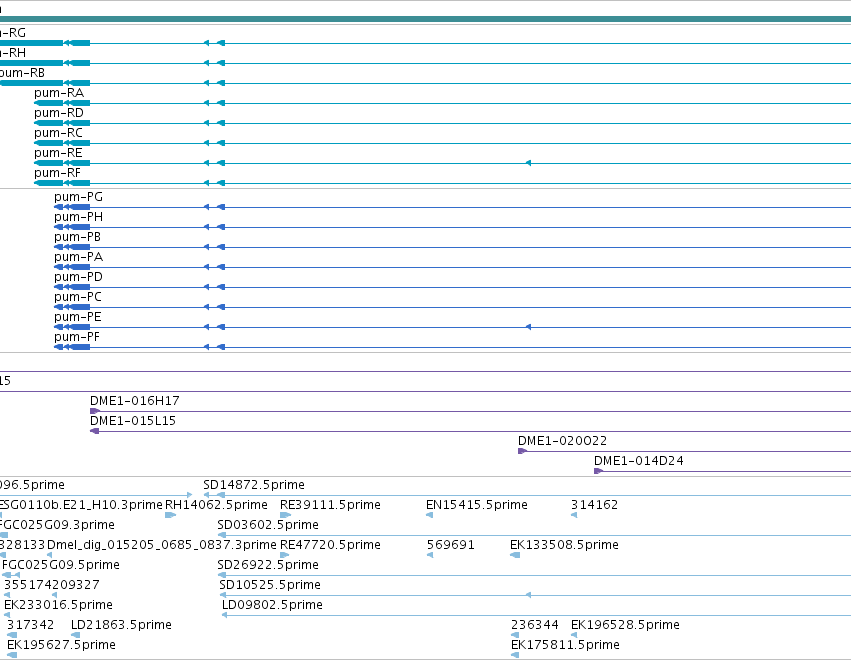
Task: Select the LD09802.5prime EST
Action: click(272, 606)
